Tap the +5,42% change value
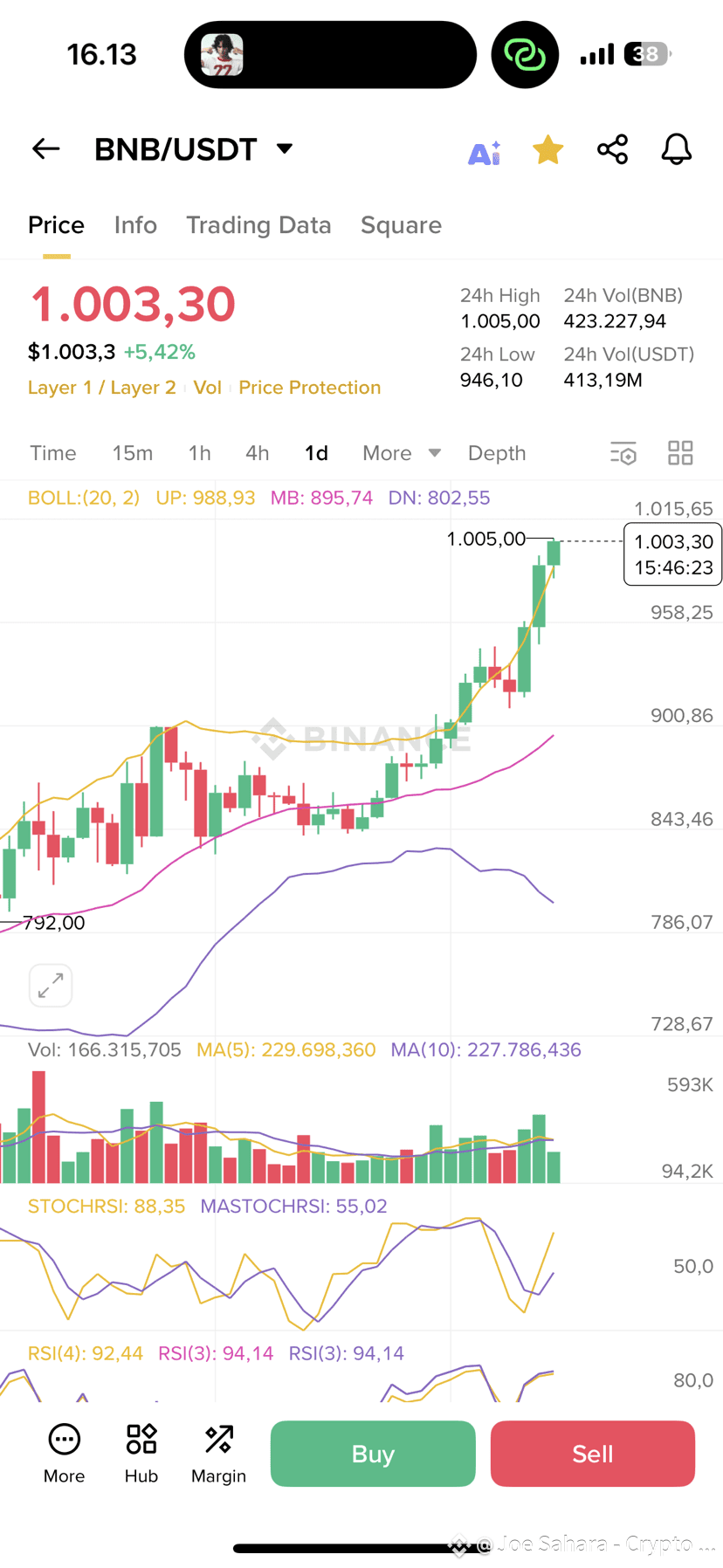The image size is (723, 1568). click(159, 352)
